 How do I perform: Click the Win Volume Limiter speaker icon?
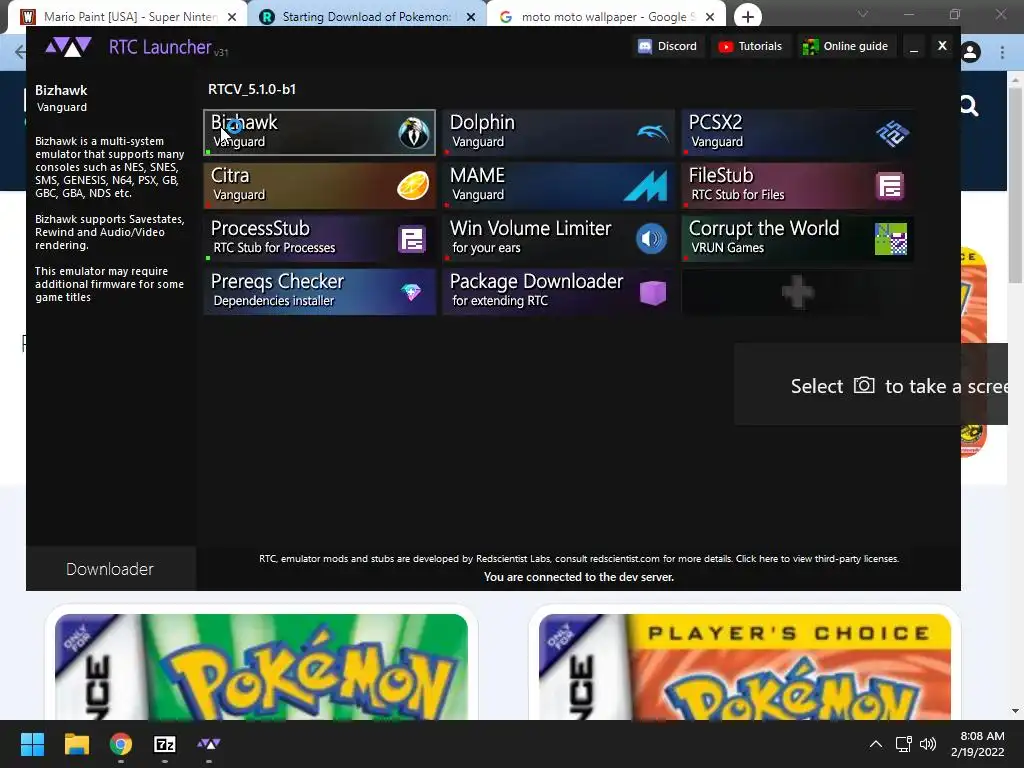pyautogui.click(x=651, y=238)
